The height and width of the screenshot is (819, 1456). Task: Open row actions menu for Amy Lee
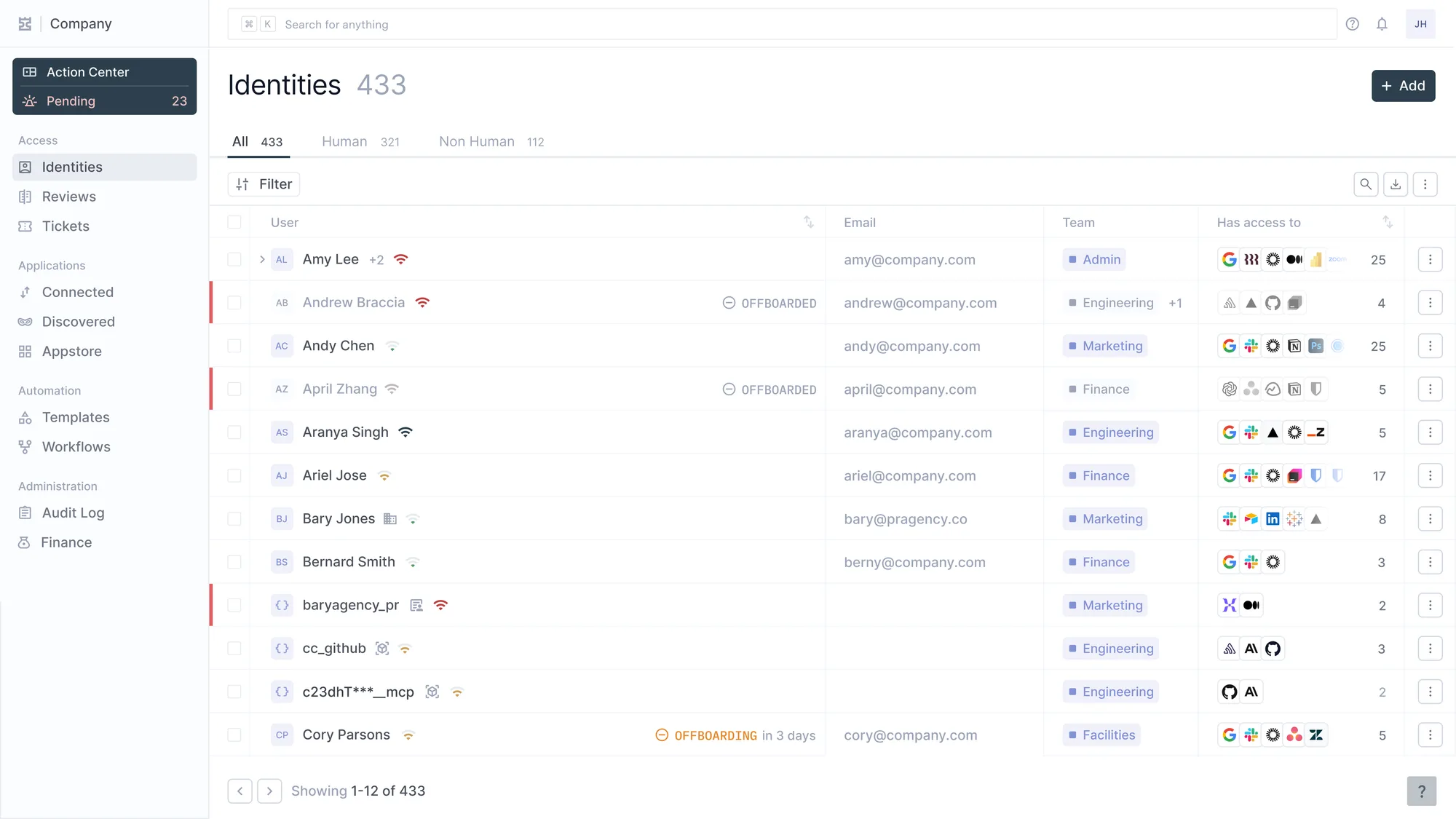1430,259
